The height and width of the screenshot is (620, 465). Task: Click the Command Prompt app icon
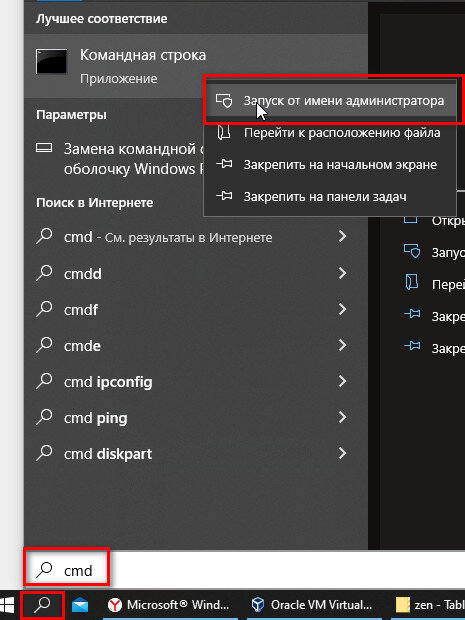pyautogui.click(x=51, y=61)
